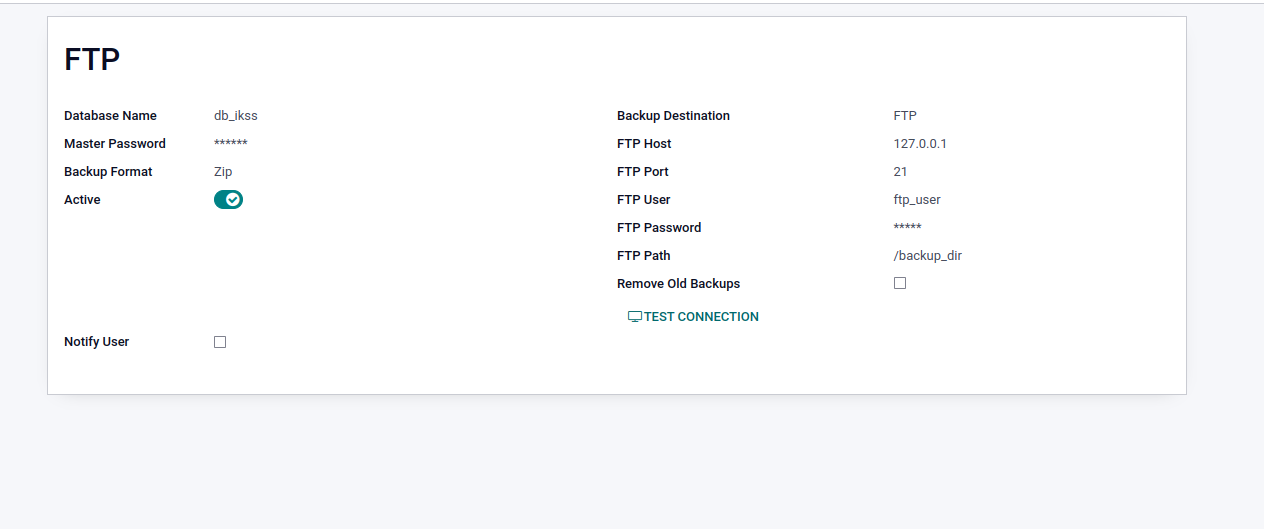Viewport: 1264px width, 529px height.
Task: Enable the Remove Old Backups checkbox
Action: (900, 283)
